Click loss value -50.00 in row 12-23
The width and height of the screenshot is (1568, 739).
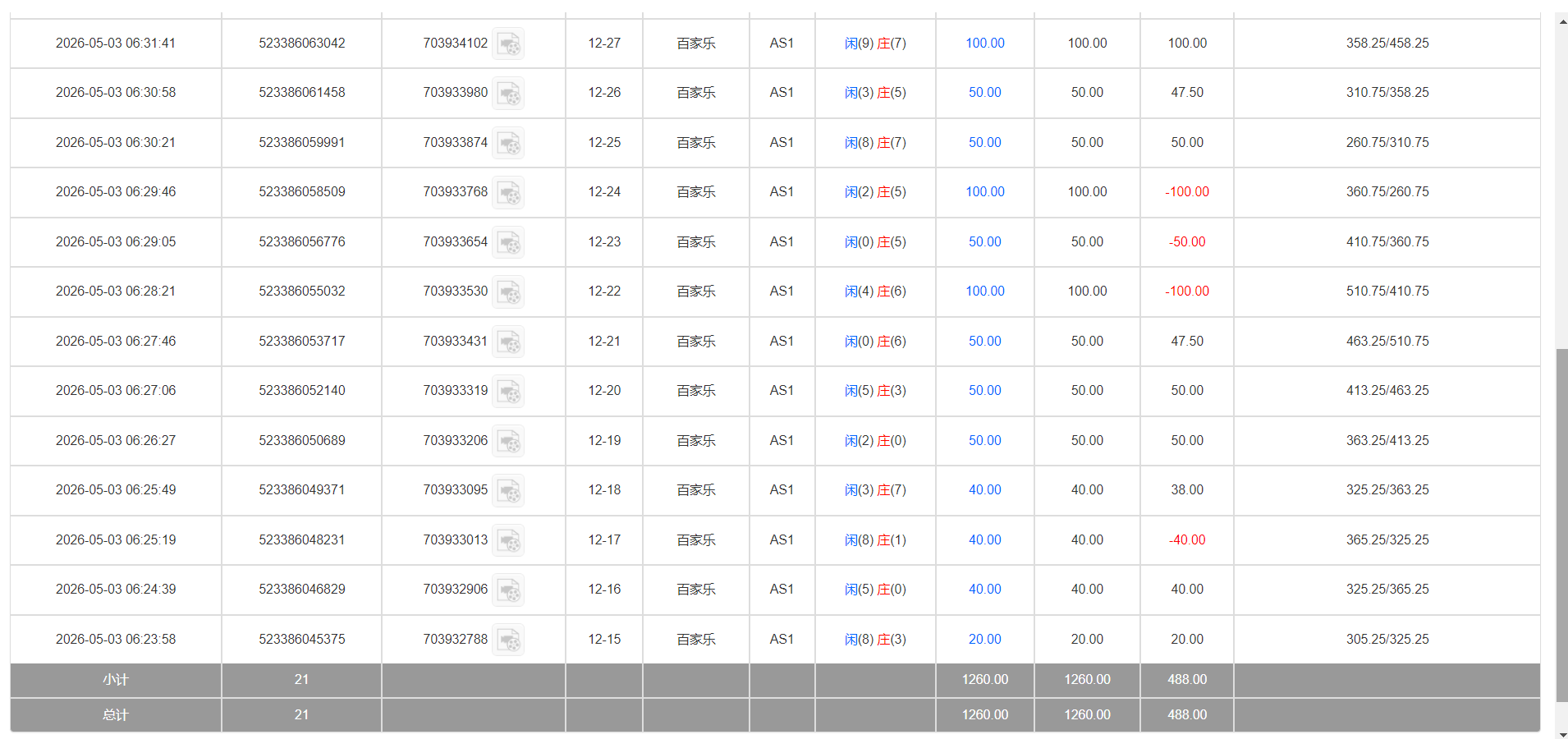(1187, 241)
